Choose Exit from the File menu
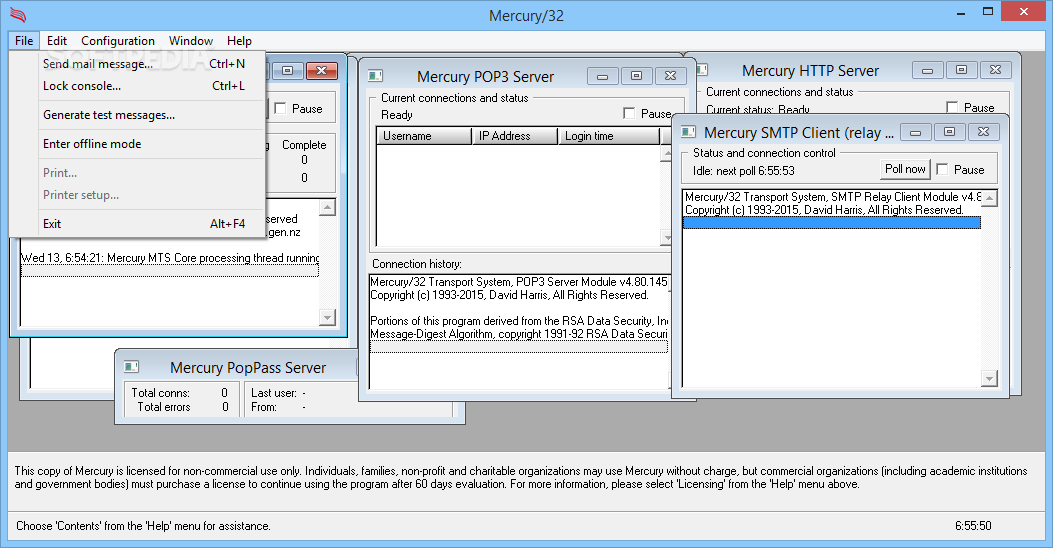Image resolution: width=1053 pixels, height=548 pixels. tap(144, 224)
